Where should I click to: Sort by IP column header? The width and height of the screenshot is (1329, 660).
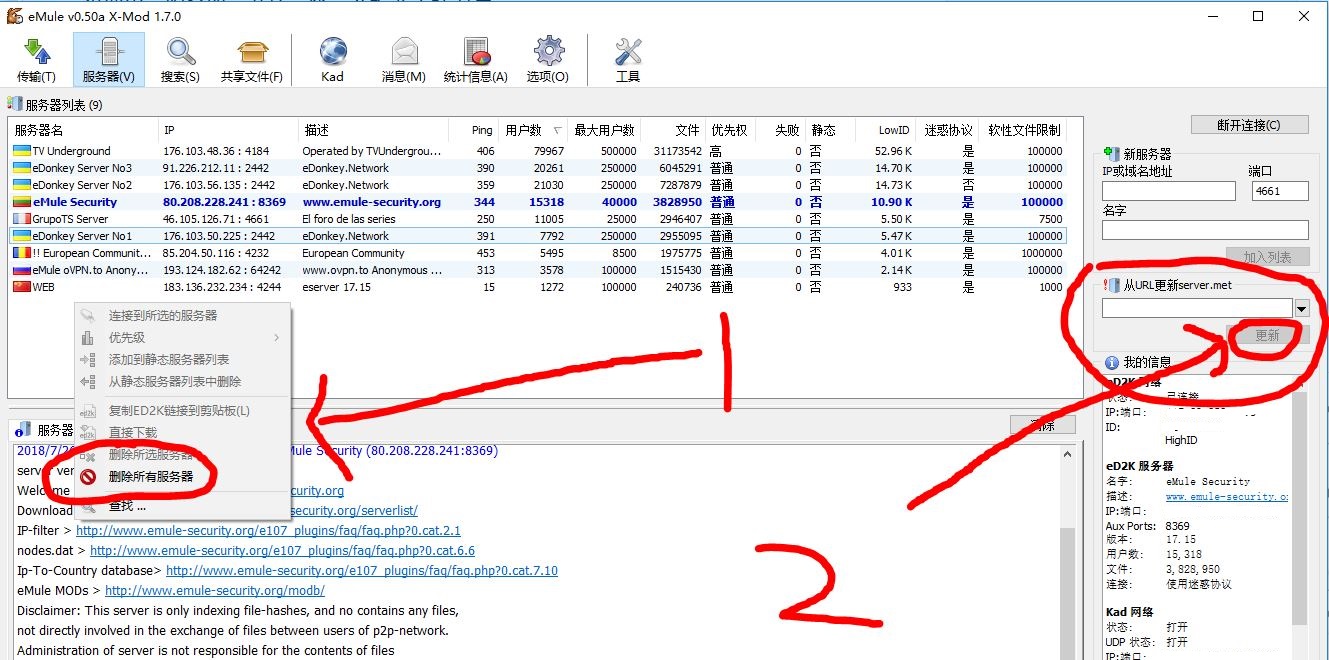(228, 130)
